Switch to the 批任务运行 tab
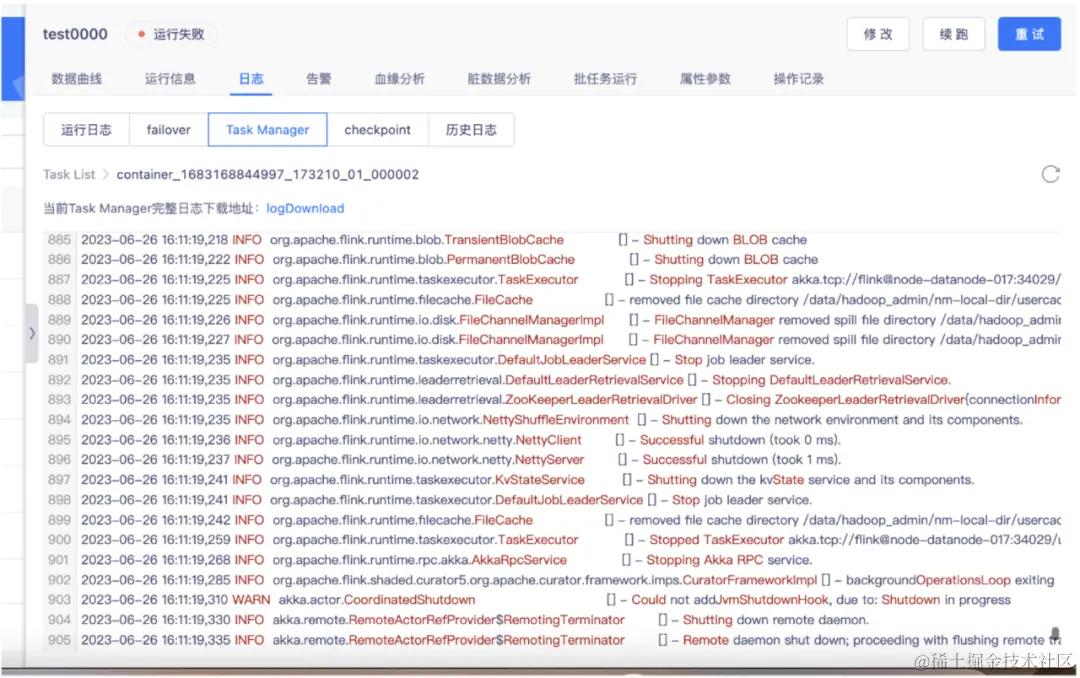The width and height of the screenshot is (1080, 678). [605, 79]
